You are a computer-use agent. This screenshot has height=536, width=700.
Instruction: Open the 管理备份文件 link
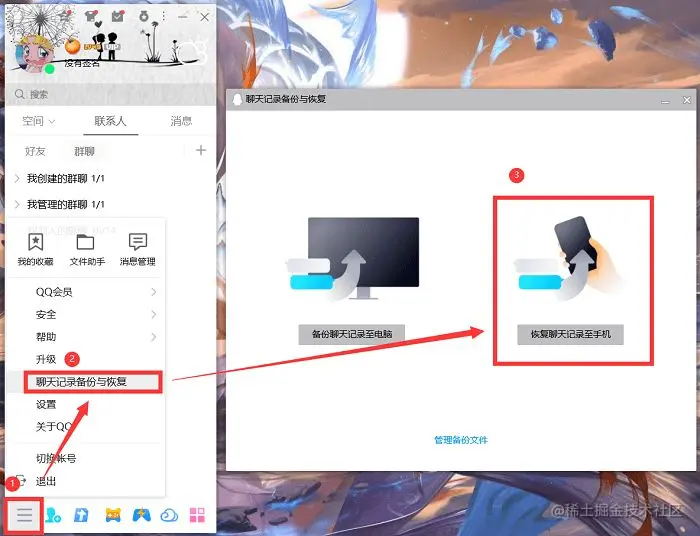[461, 440]
